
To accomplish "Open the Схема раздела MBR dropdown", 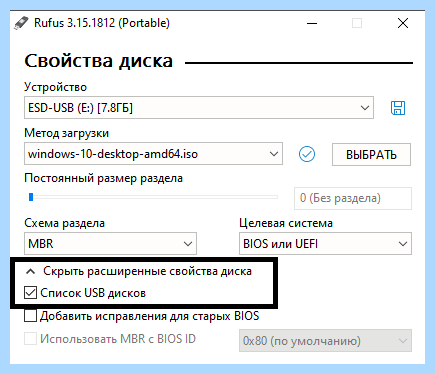I will tap(110, 244).
